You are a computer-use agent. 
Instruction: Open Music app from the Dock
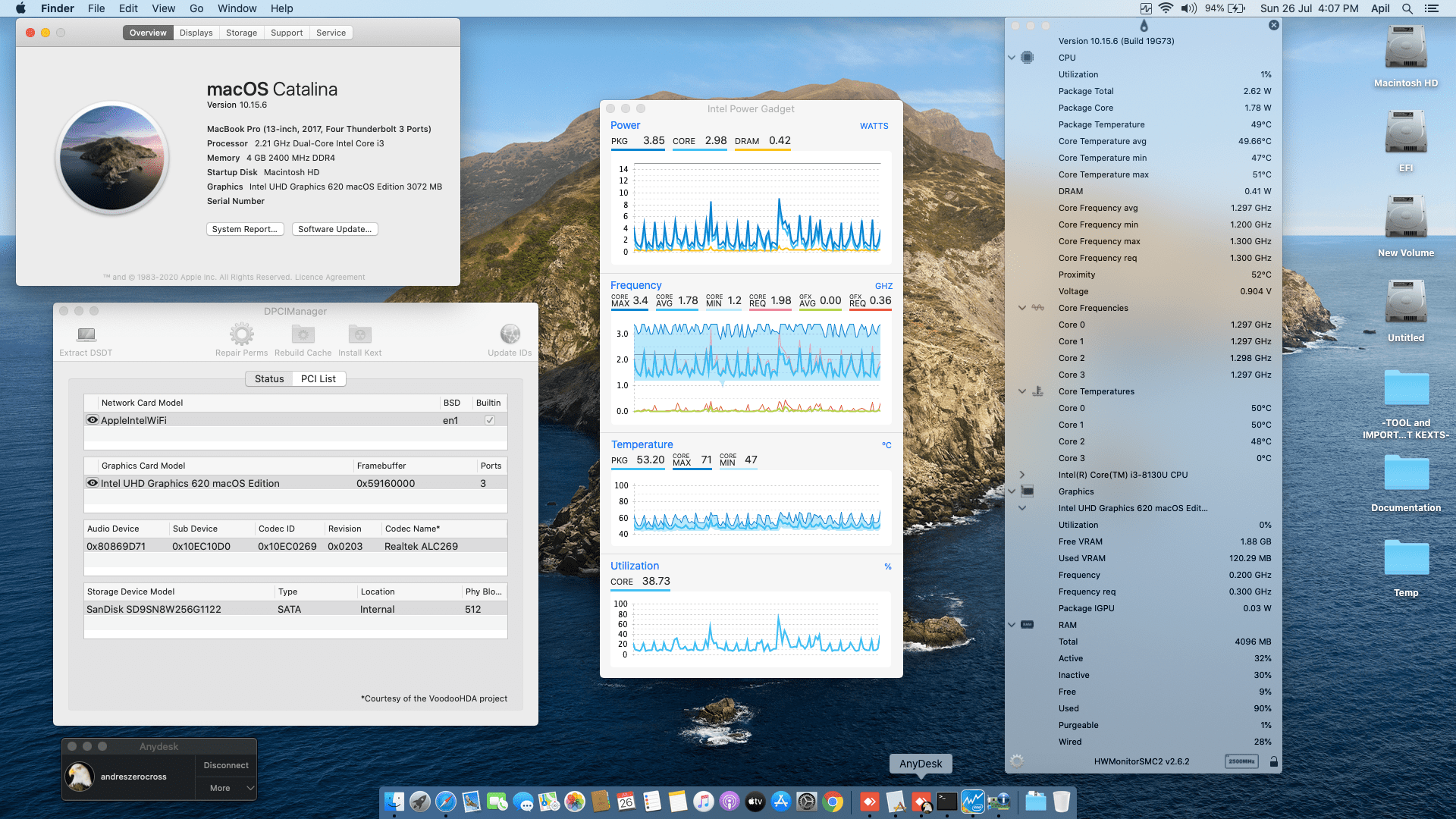[704, 801]
